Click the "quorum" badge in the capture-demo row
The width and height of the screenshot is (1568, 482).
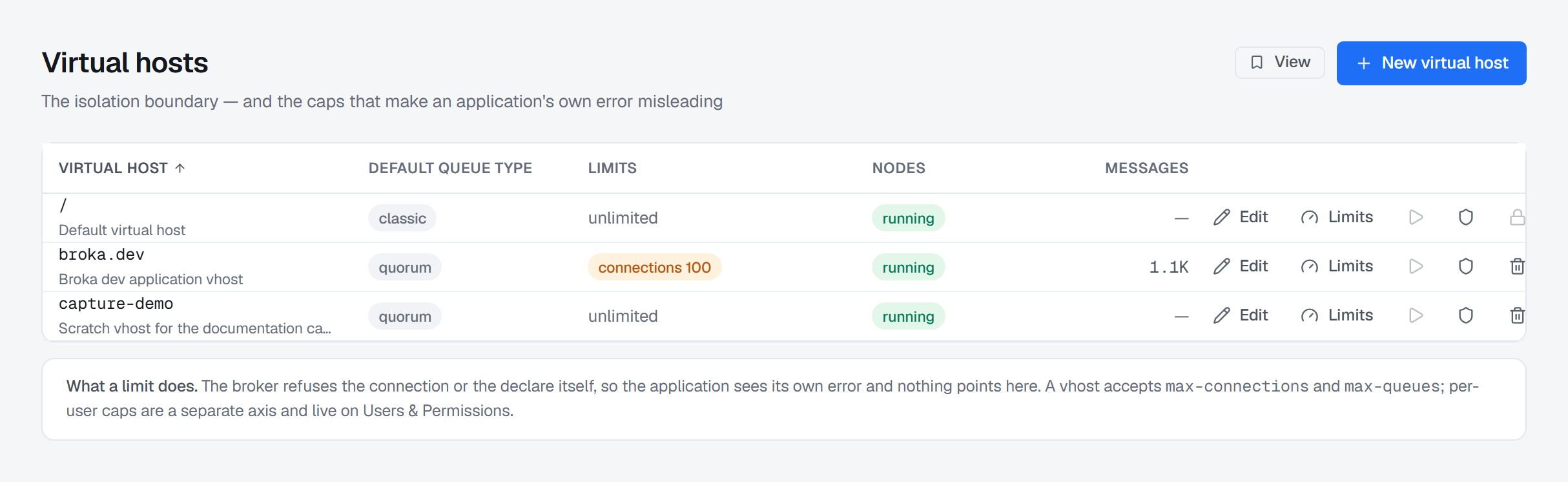[x=405, y=317]
